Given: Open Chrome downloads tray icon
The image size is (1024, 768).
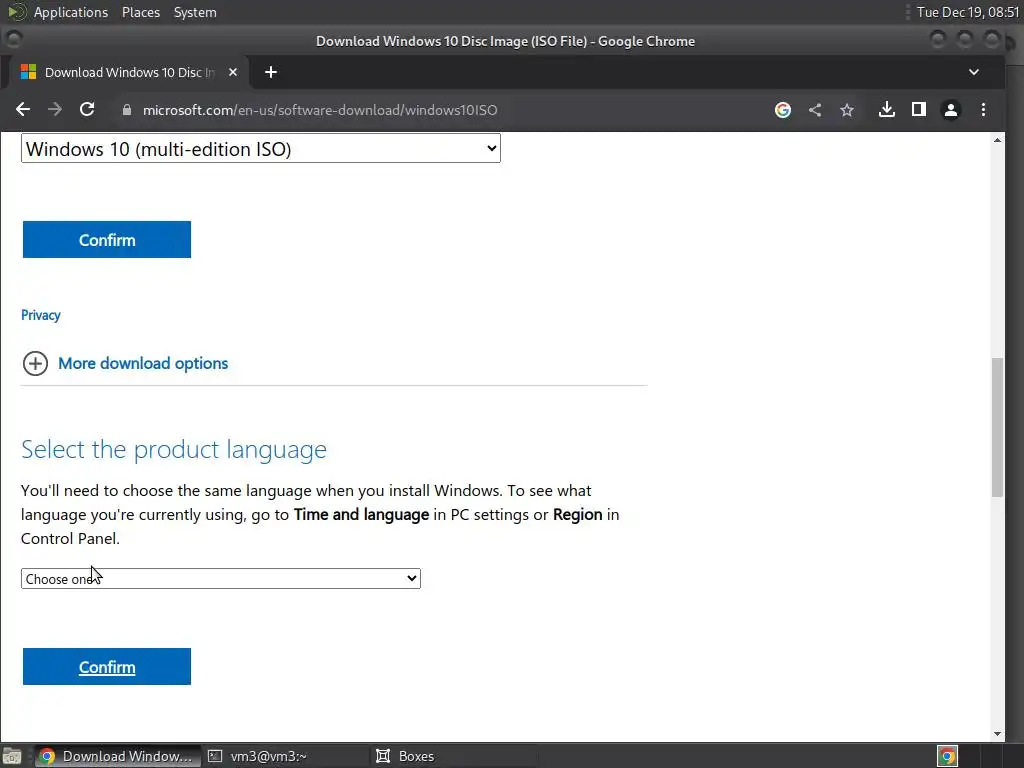Looking at the screenshot, I should pos(886,110).
